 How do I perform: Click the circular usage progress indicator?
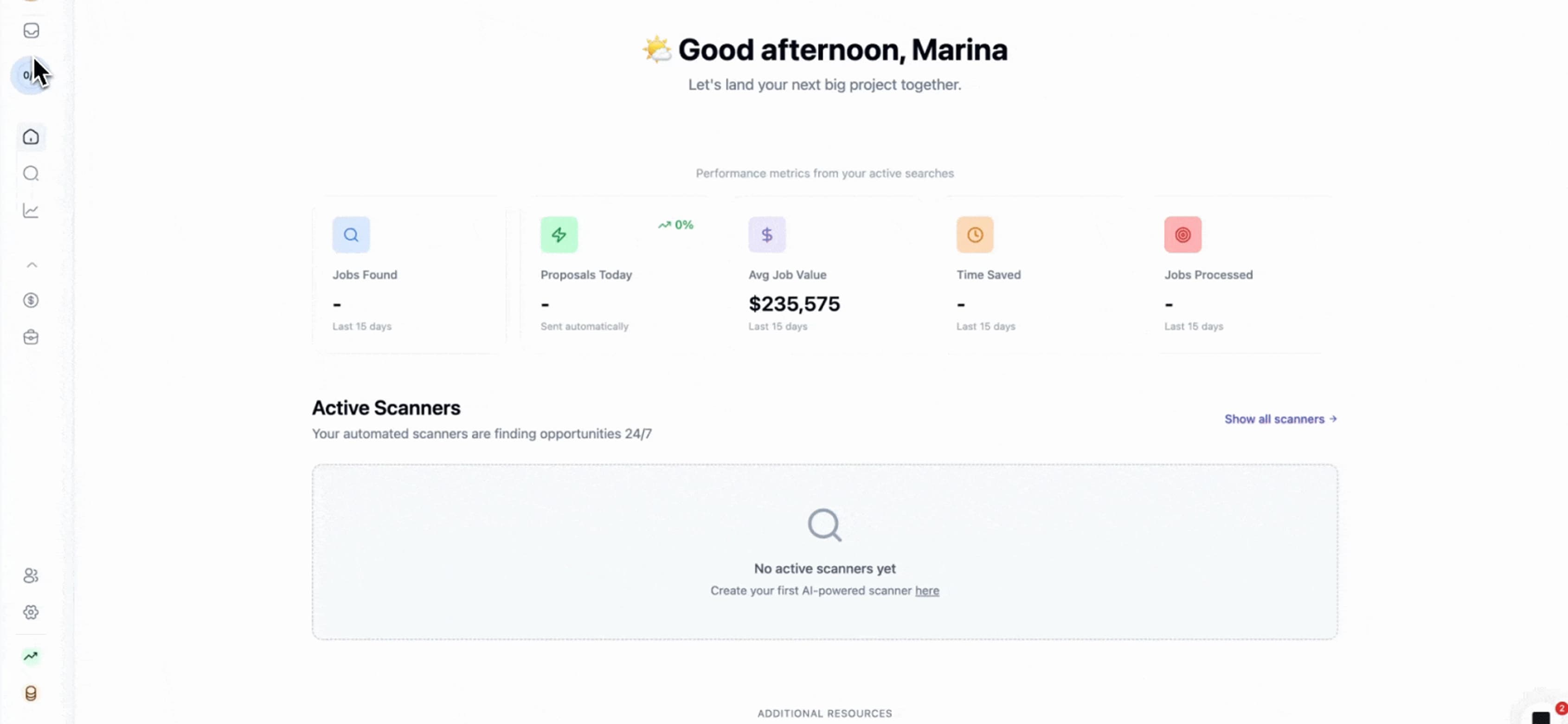click(x=29, y=76)
